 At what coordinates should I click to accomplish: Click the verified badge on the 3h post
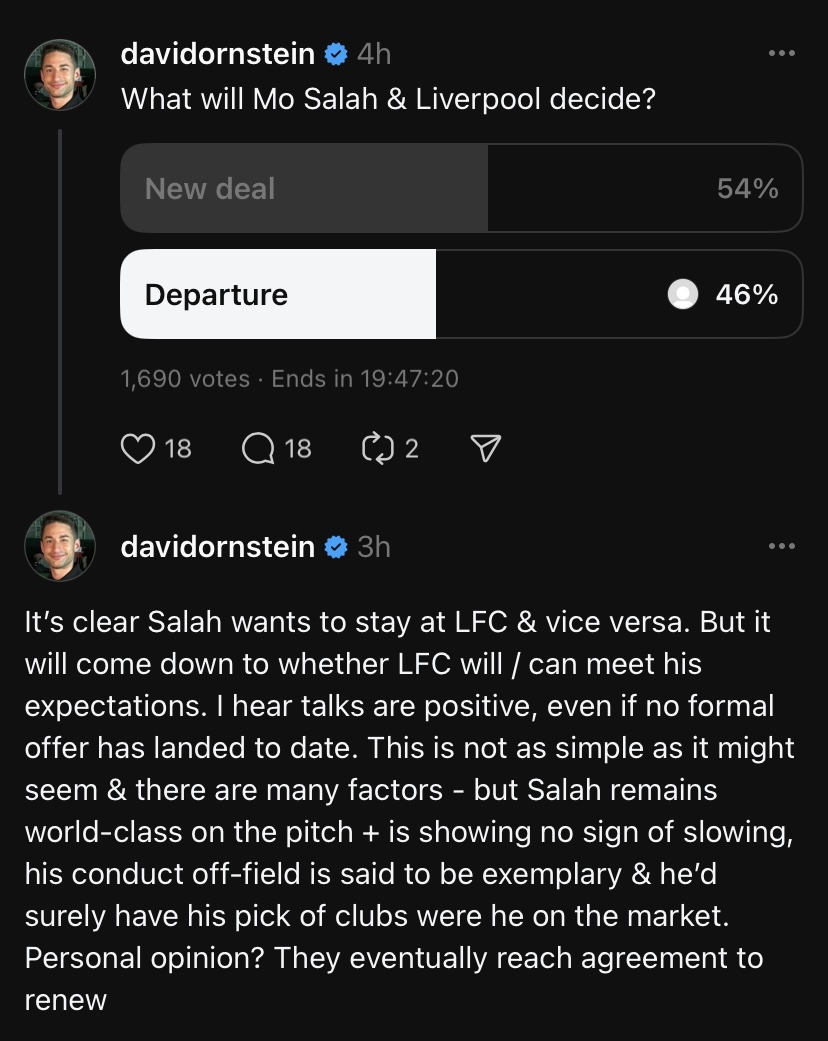pos(337,547)
